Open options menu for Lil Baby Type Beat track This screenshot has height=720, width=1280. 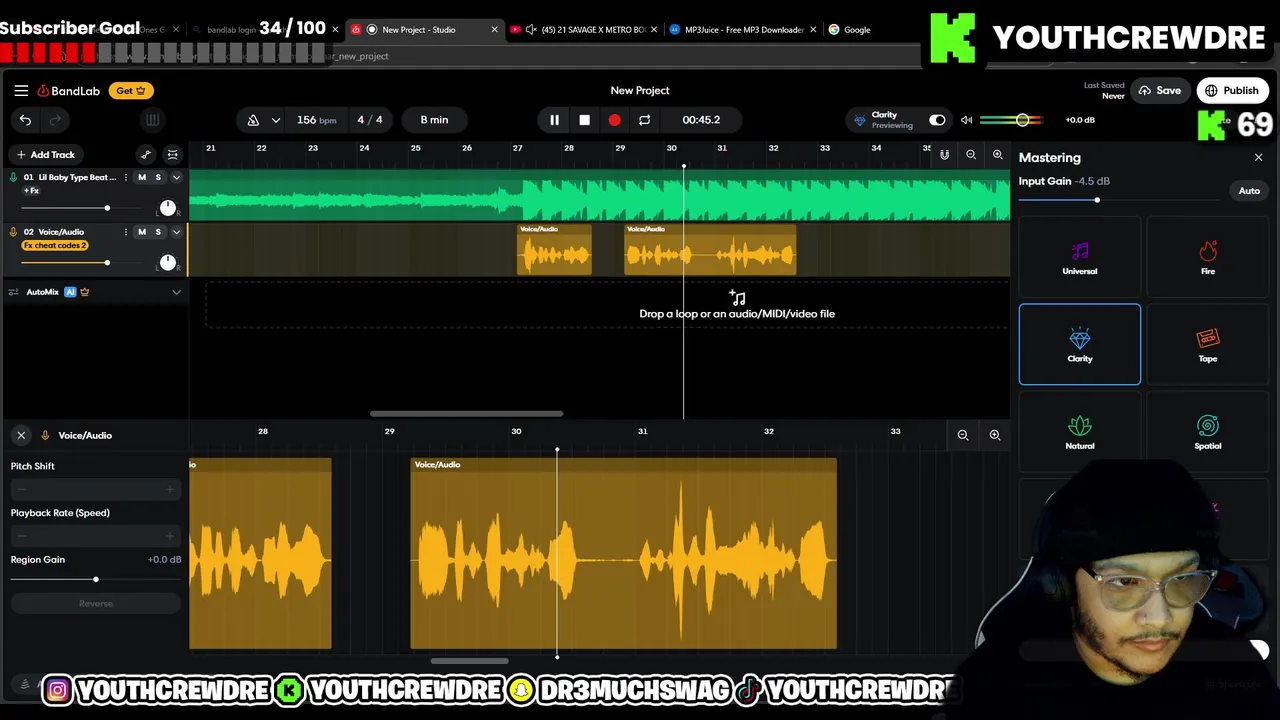pos(125,177)
